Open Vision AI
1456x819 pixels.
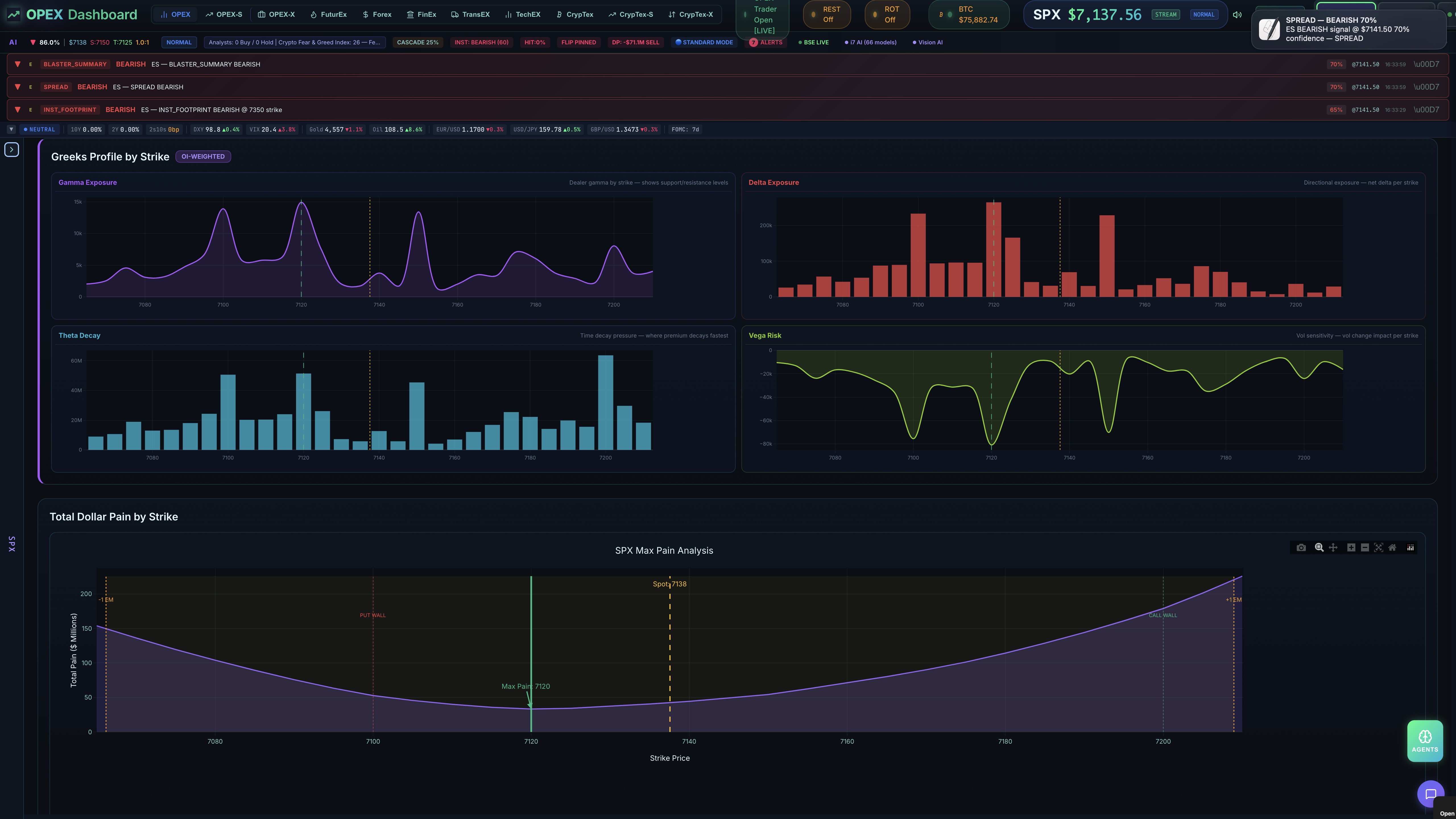tap(928, 42)
